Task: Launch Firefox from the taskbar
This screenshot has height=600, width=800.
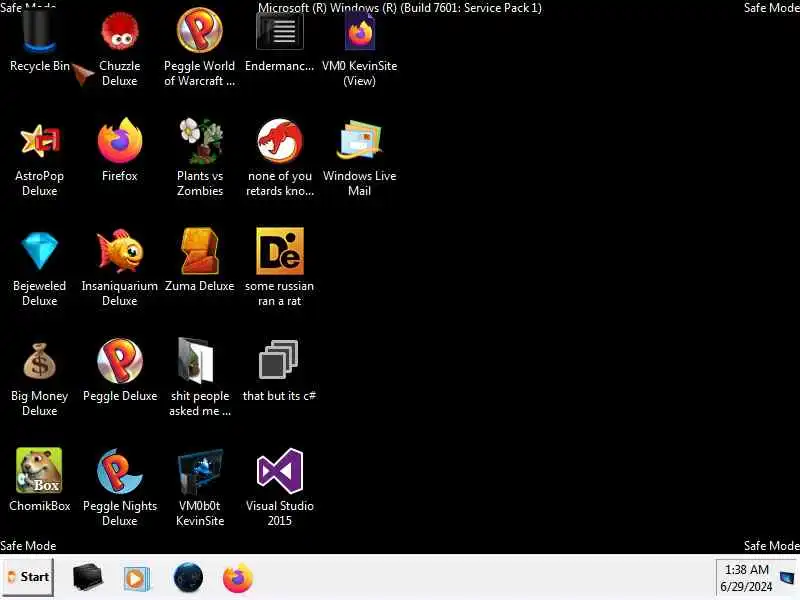Action: point(238,578)
